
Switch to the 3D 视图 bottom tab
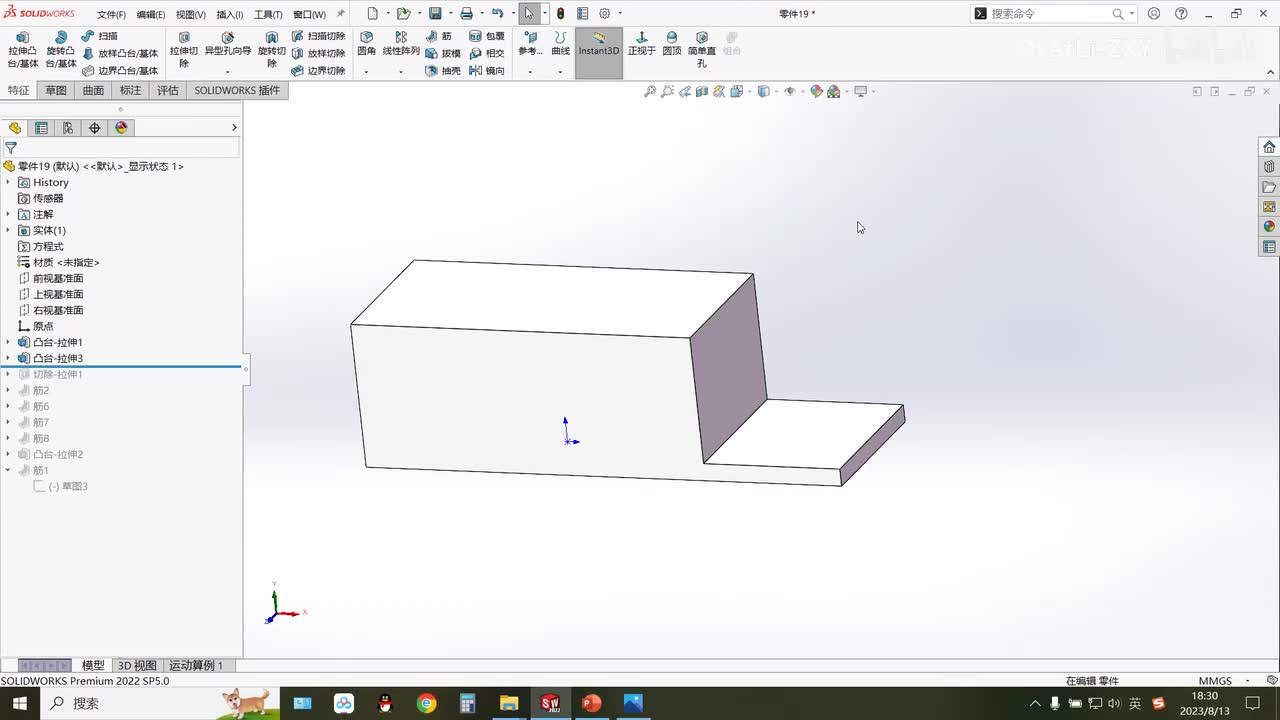pos(137,665)
